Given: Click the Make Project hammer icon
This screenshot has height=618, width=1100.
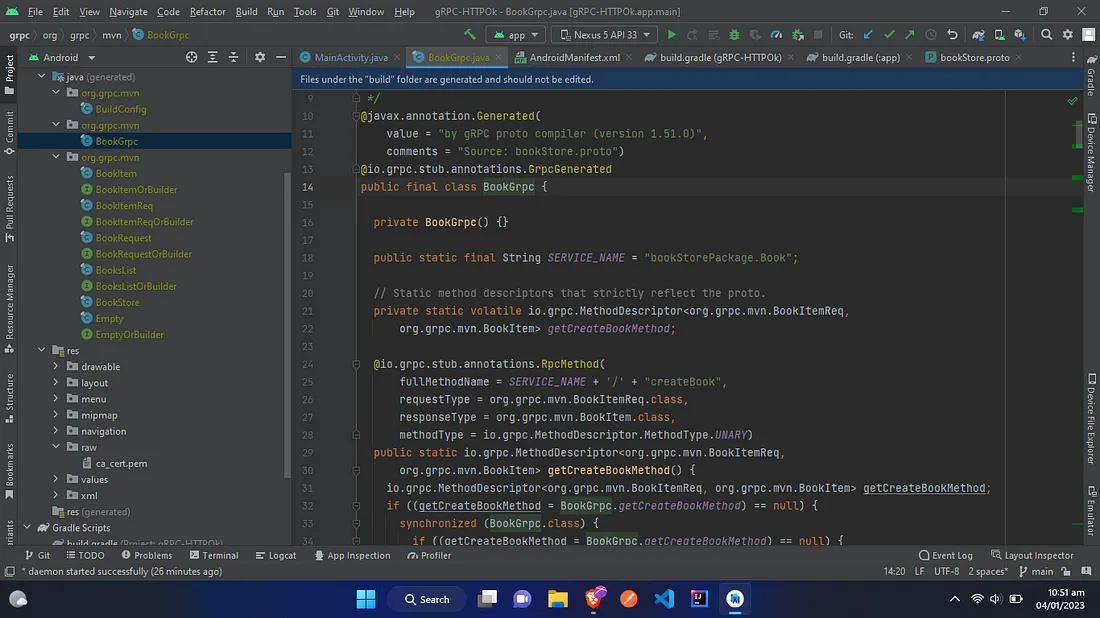Looking at the screenshot, I should coord(469,35).
